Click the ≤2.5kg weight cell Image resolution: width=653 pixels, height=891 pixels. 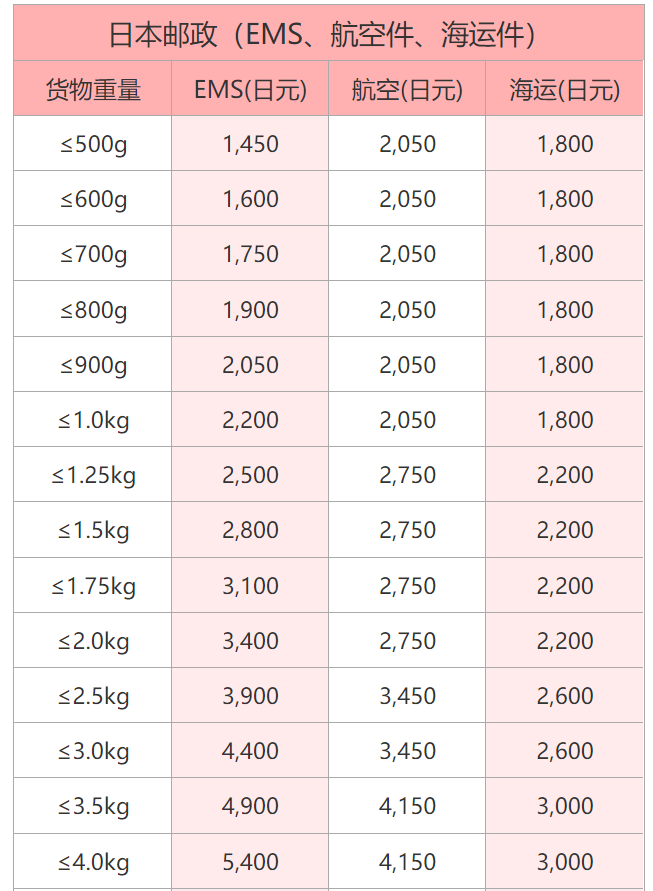[x=93, y=696]
